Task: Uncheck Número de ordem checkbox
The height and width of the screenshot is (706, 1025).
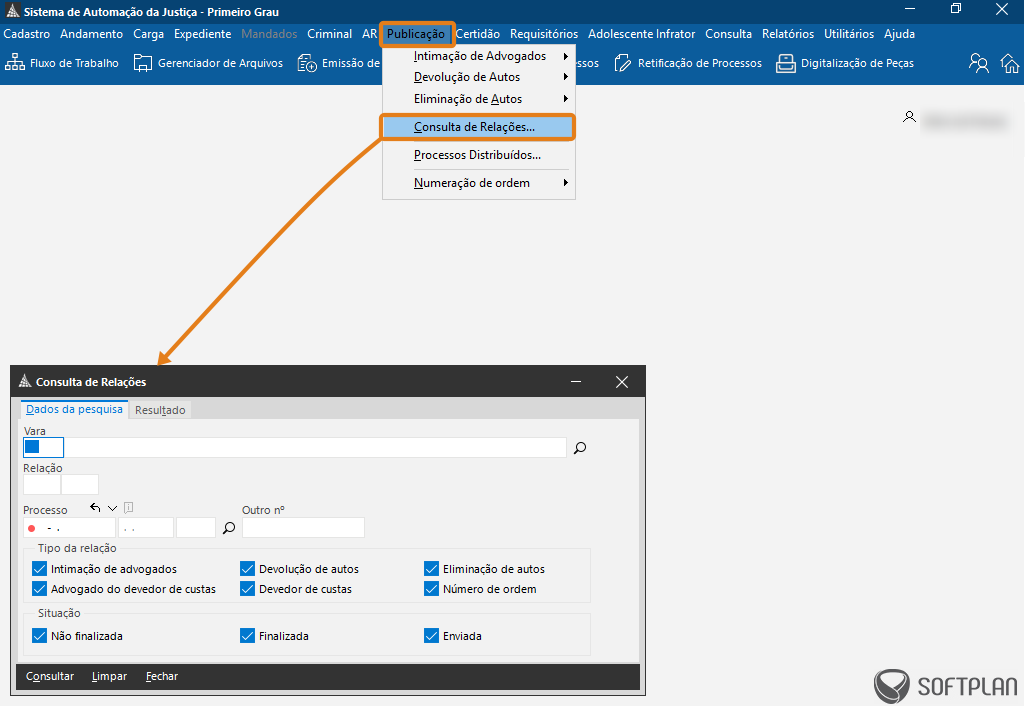Action: [x=431, y=589]
